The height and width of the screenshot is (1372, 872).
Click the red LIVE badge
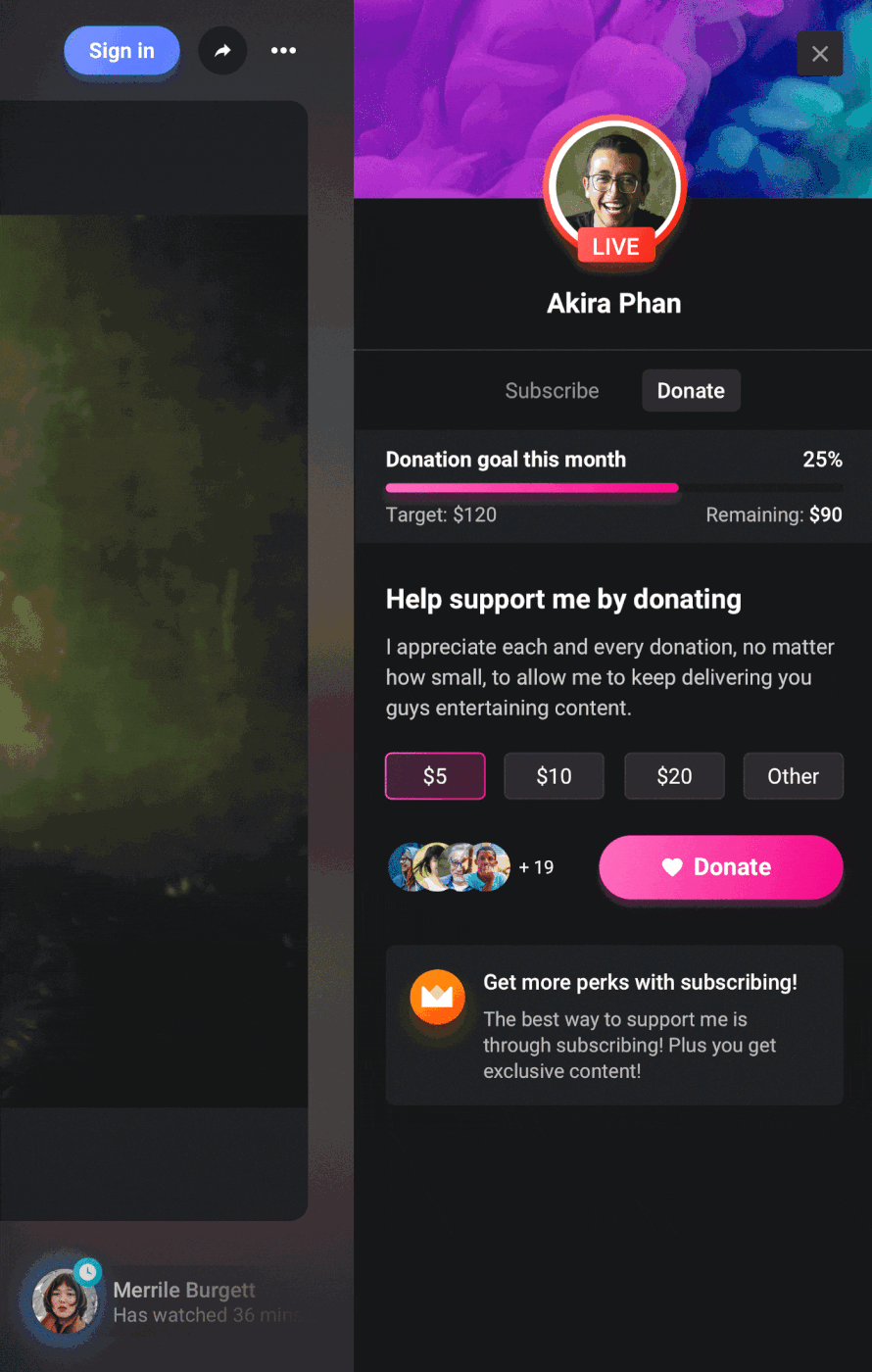pos(615,246)
